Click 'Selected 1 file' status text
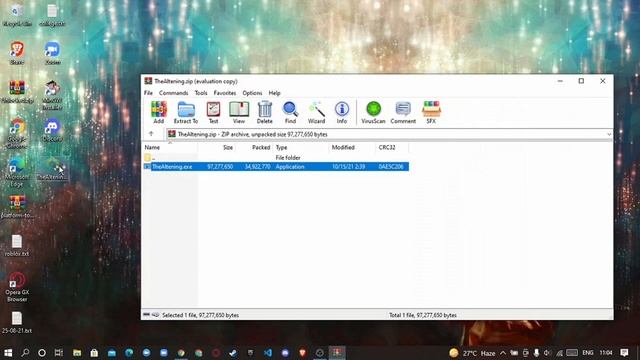Image resolution: width=640 pixels, height=360 pixels. (x=200, y=315)
